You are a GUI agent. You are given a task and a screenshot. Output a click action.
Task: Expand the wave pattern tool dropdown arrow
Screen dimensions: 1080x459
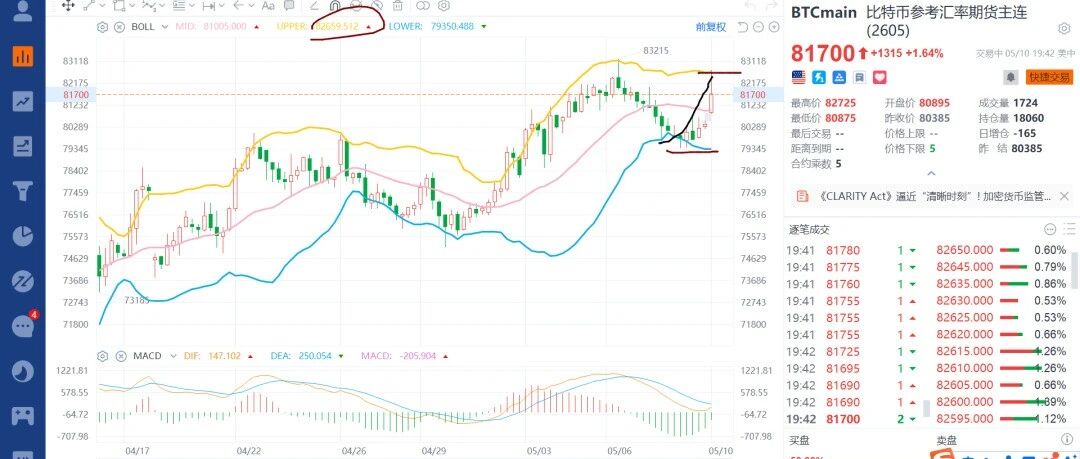pos(162,6)
